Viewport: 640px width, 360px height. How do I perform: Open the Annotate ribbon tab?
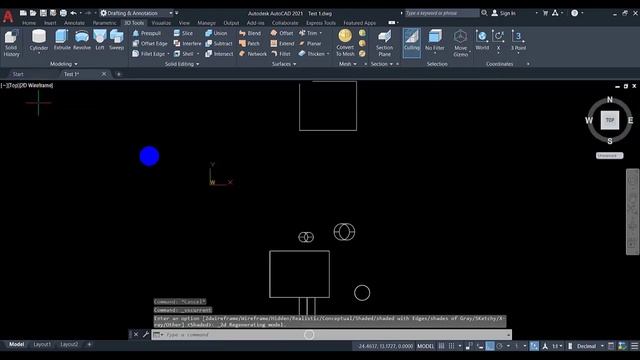click(x=74, y=23)
